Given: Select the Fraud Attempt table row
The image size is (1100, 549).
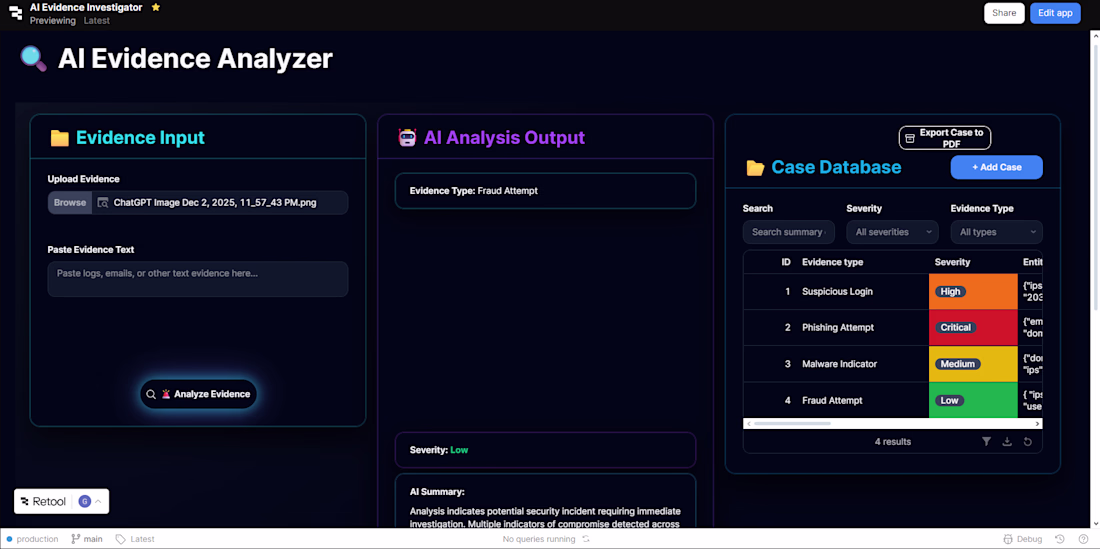Looking at the screenshot, I should pos(892,400).
